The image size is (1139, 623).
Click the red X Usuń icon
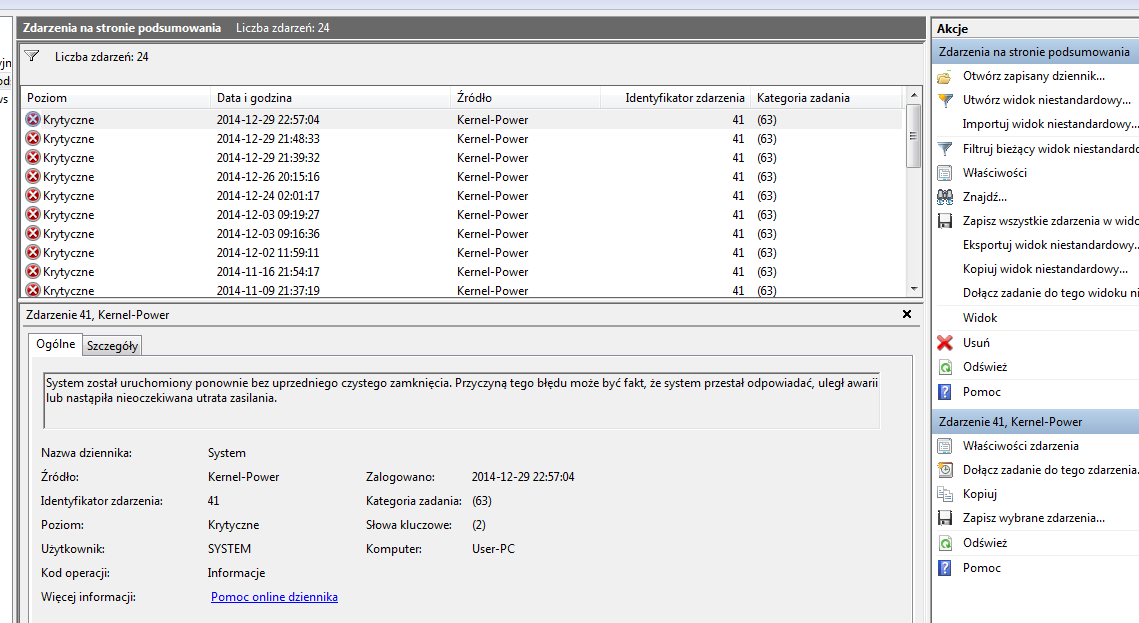(944, 343)
